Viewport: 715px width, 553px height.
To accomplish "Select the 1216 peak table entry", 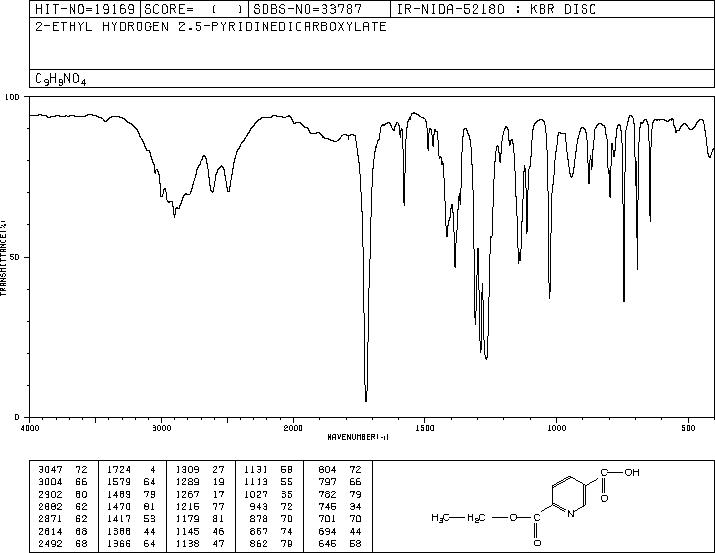I will pyautogui.click(x=200, y=506).
